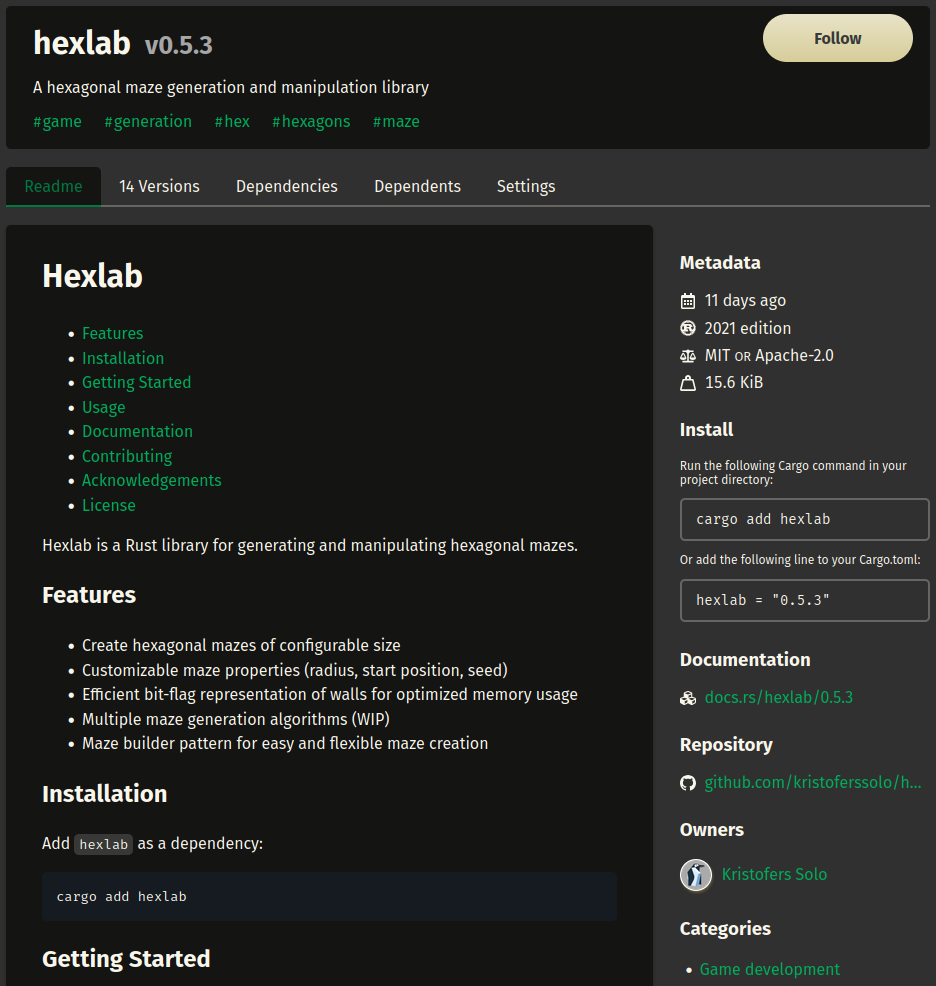Screen dimensions: 936x986
Task: Click the calendar icon beside 11 days ago
Action: click(688, 301)
